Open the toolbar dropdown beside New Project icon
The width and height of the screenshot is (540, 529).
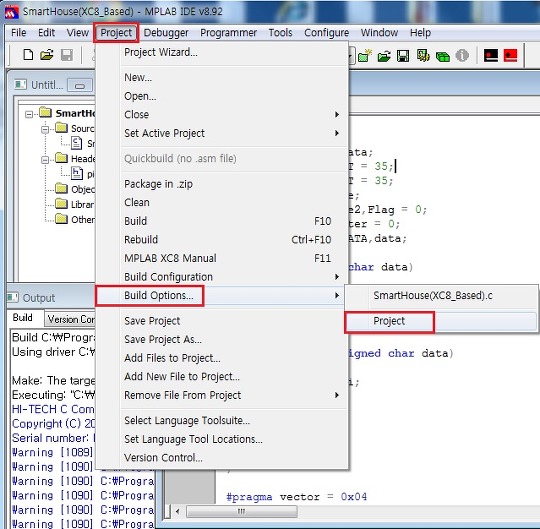click(351, 56)
